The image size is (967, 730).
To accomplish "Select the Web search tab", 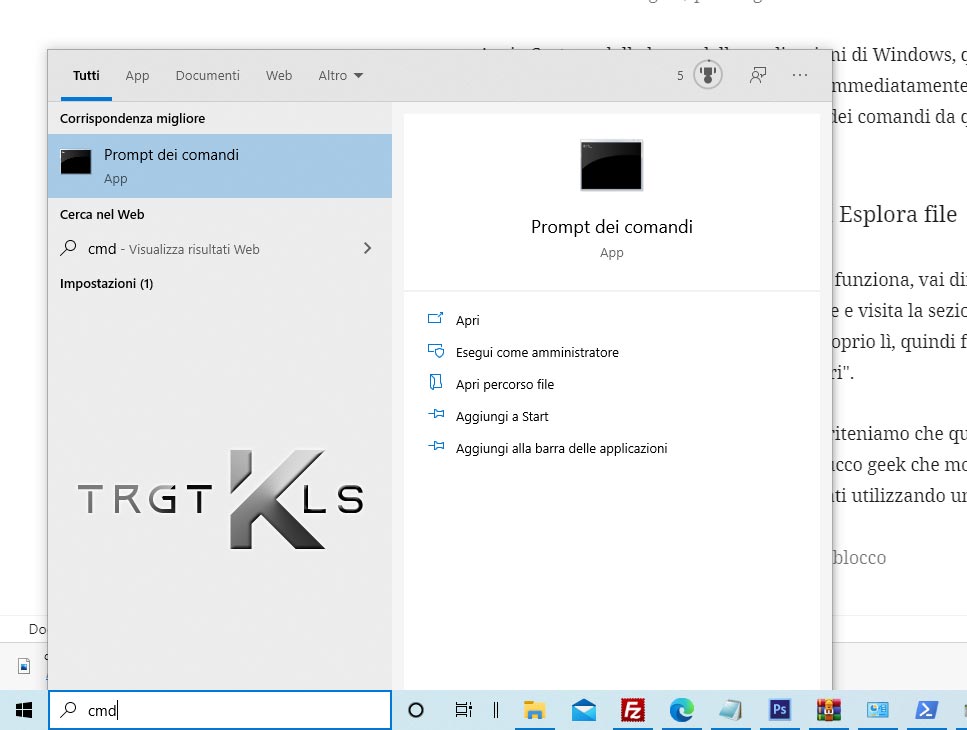I will click(279, 76).
